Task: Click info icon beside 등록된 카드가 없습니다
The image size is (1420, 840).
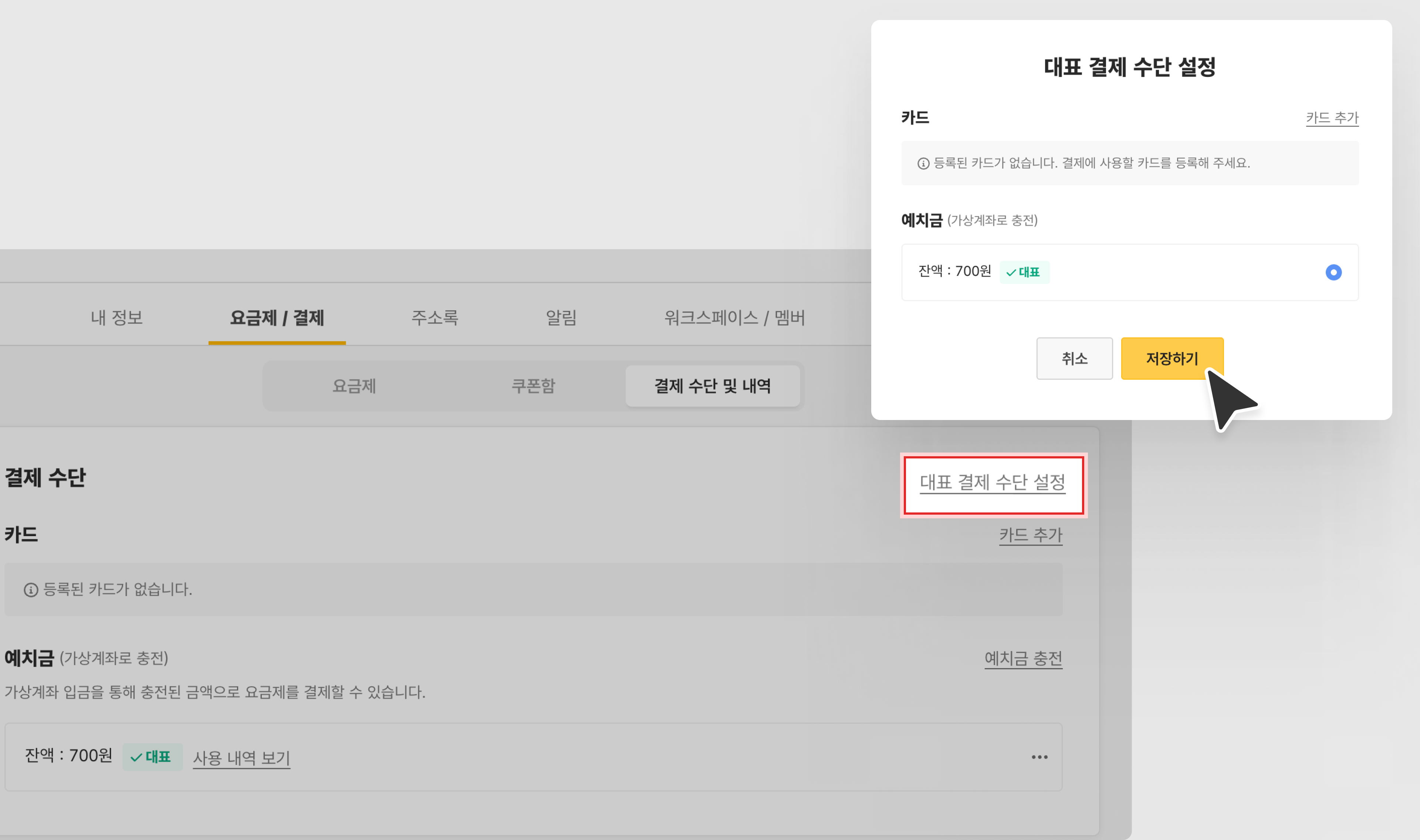Action: pos(31,590)
